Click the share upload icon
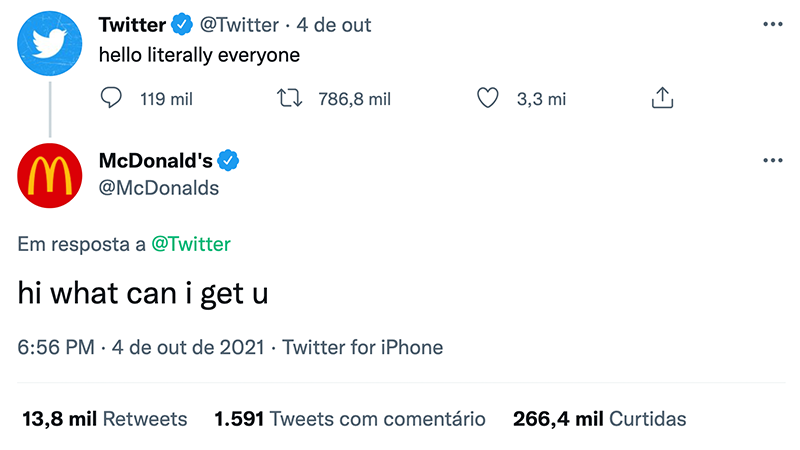 [662, 98]
